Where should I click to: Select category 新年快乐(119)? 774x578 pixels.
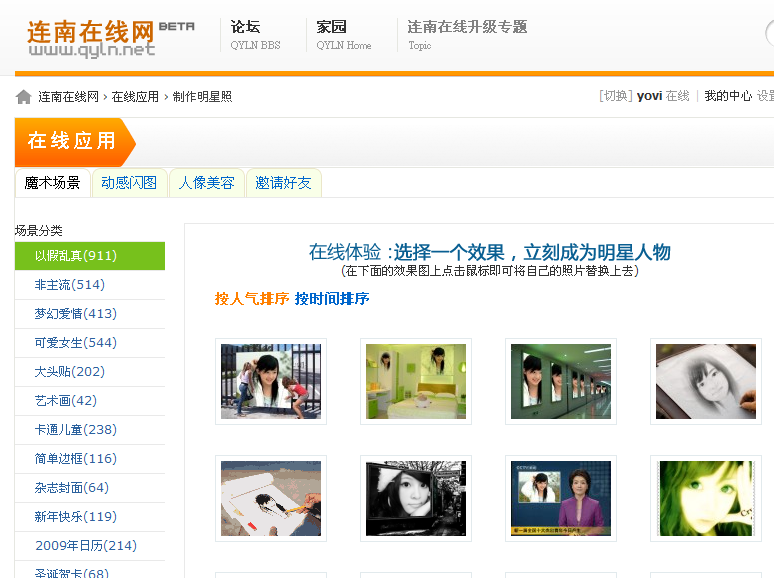point(90,517)
